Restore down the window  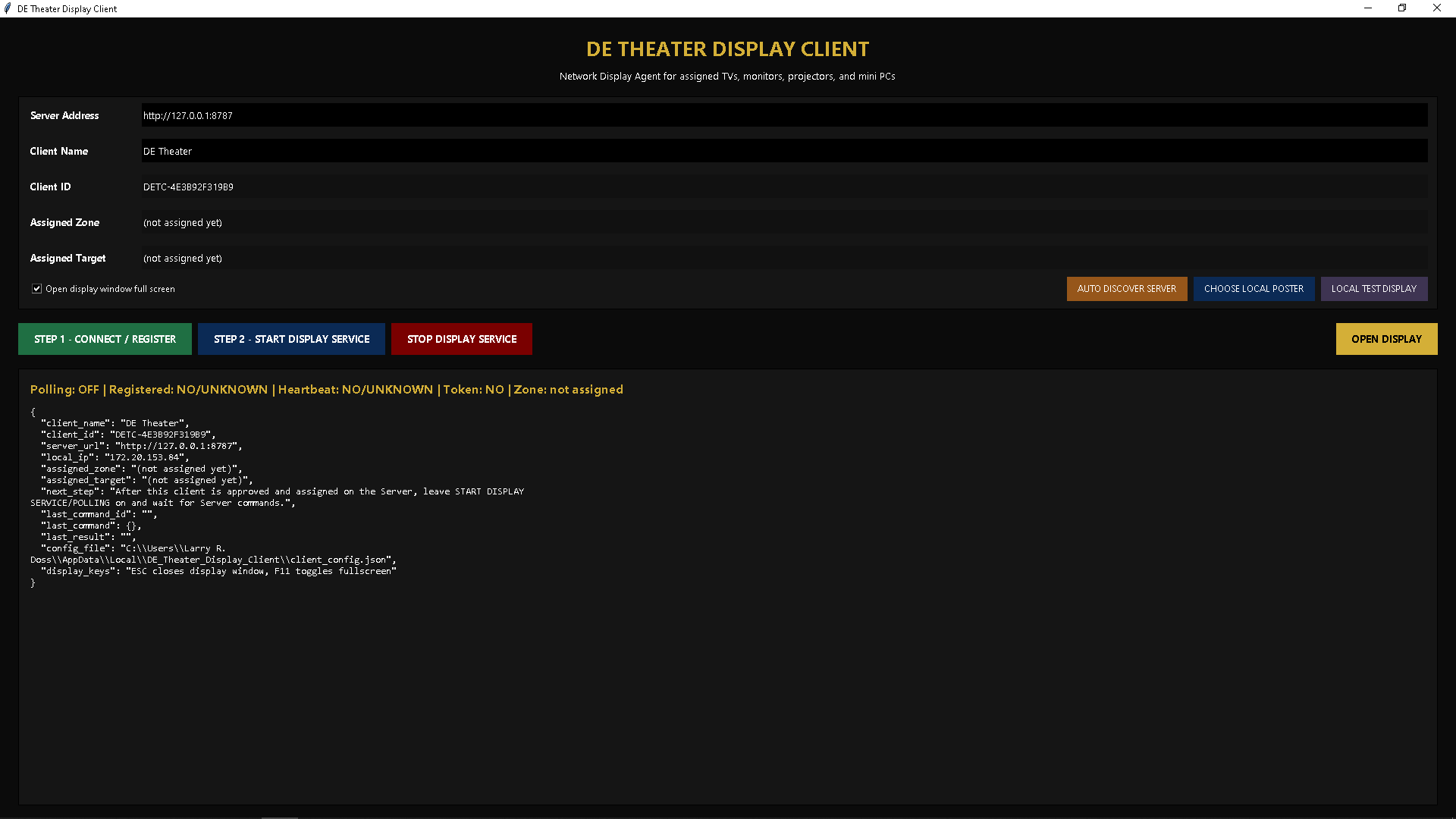(1402, 8)
